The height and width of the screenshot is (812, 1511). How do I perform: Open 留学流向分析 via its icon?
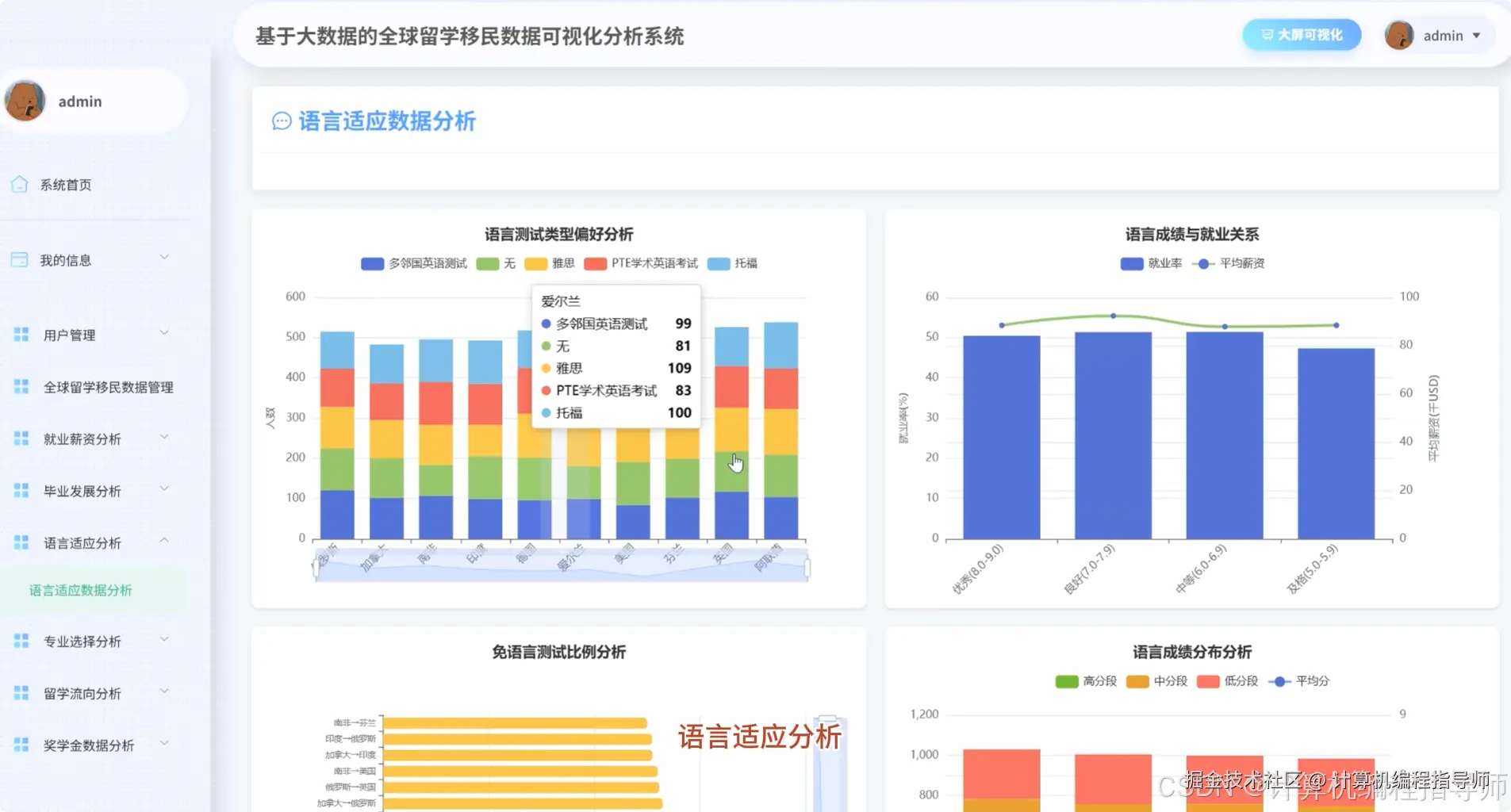pos(21,691)
